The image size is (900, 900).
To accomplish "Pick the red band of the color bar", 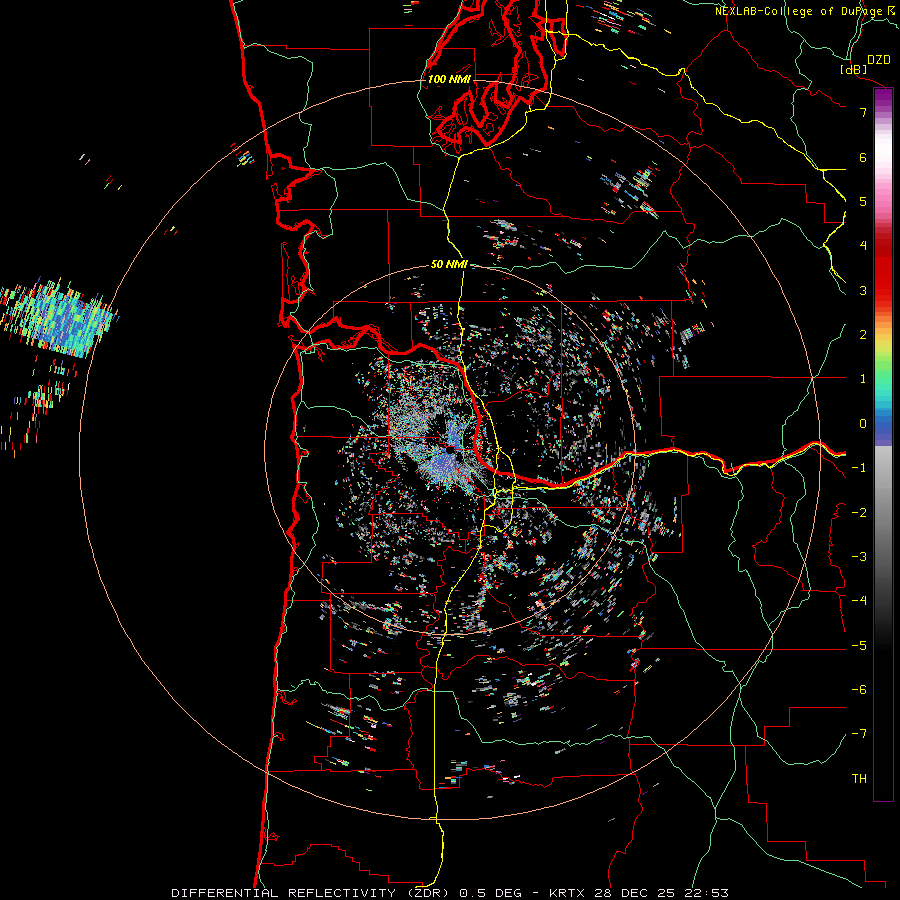I will coord(883,270).
